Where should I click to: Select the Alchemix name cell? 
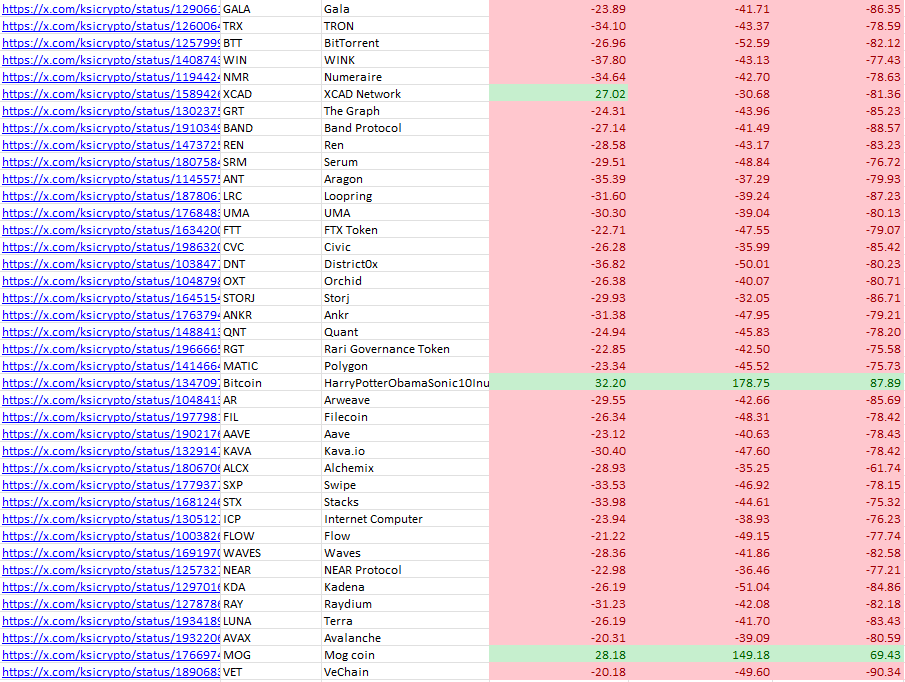405,468
